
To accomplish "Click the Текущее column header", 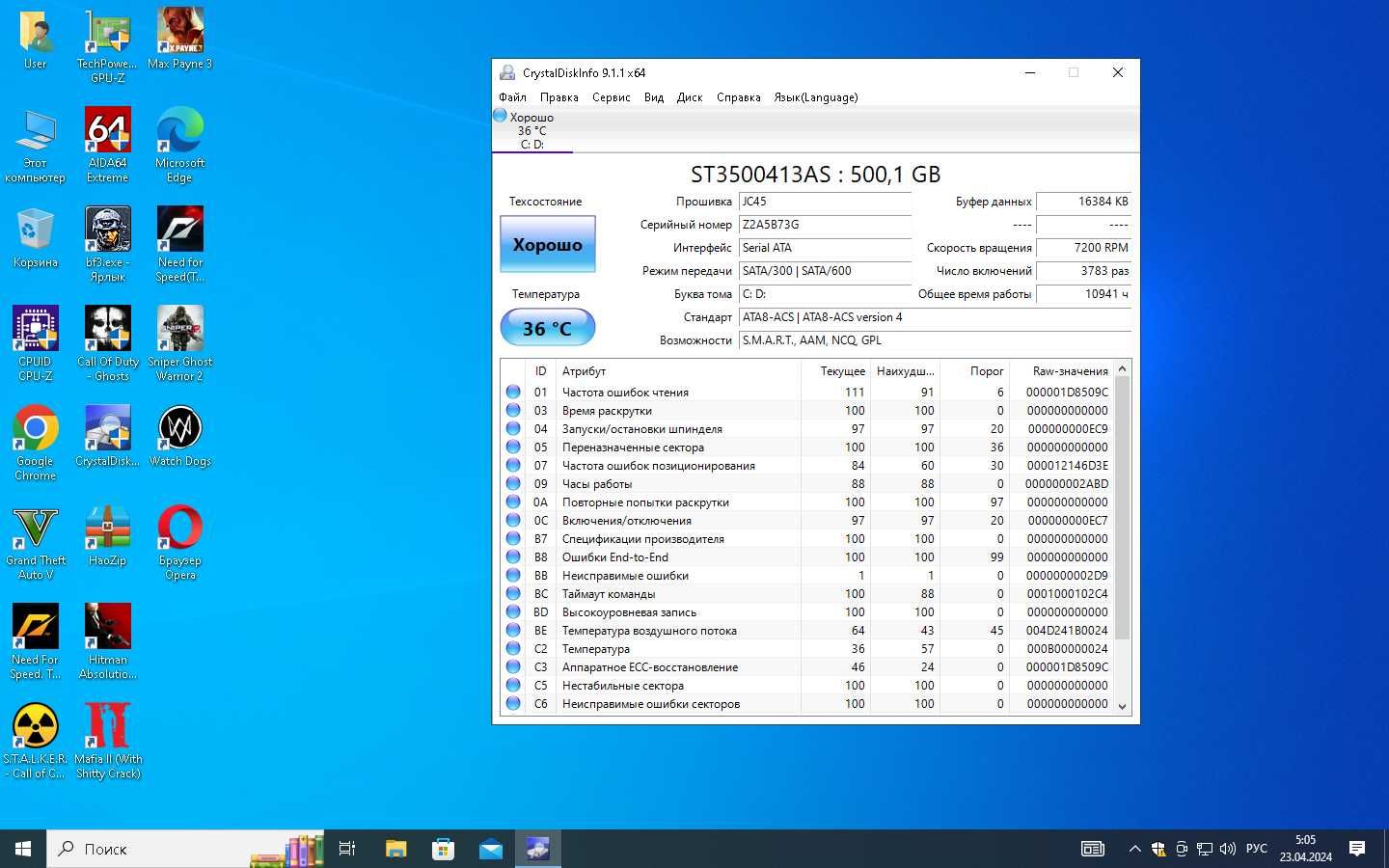I will [x=835, y=370].
